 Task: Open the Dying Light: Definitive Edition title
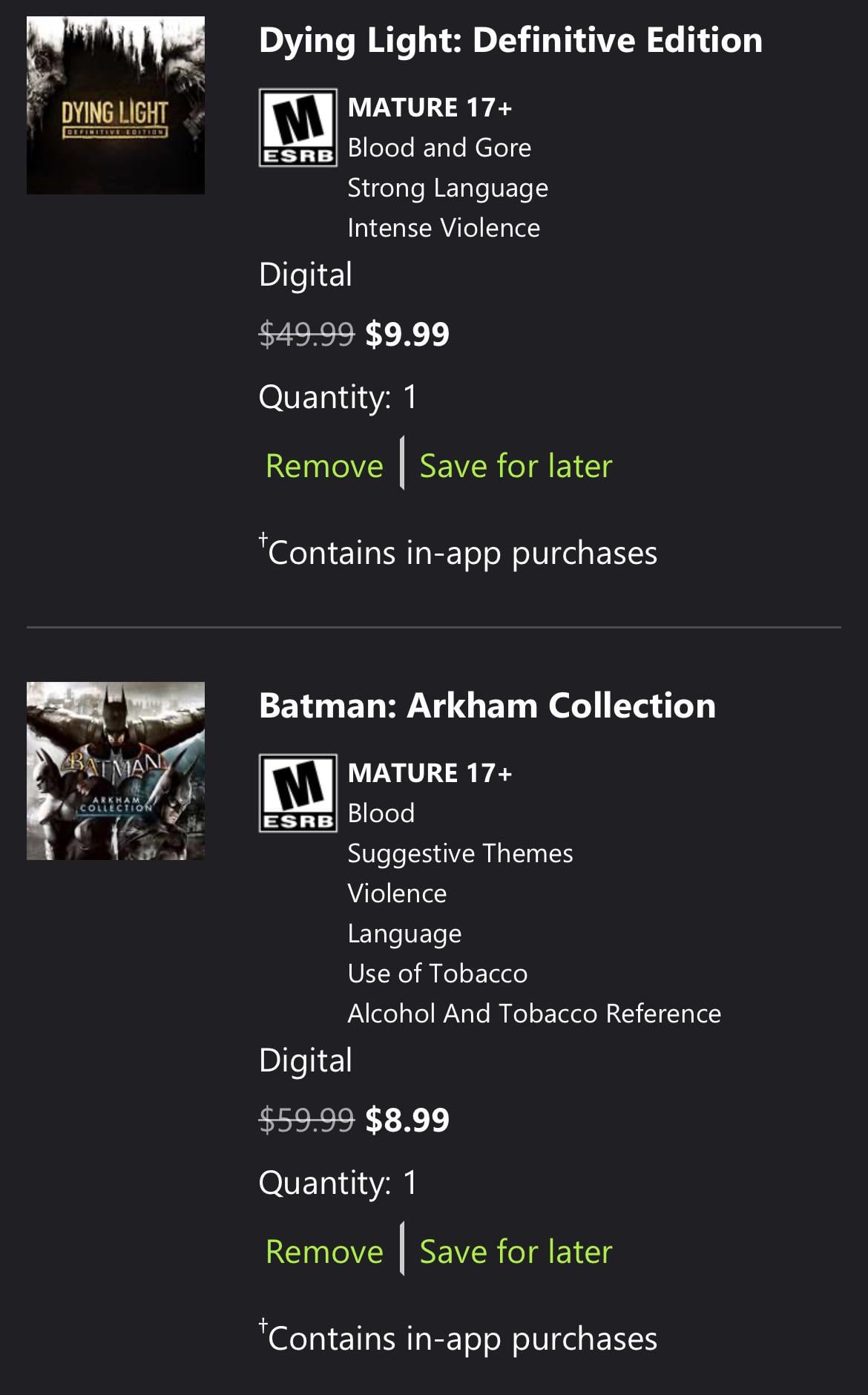(x=510, y=40)
